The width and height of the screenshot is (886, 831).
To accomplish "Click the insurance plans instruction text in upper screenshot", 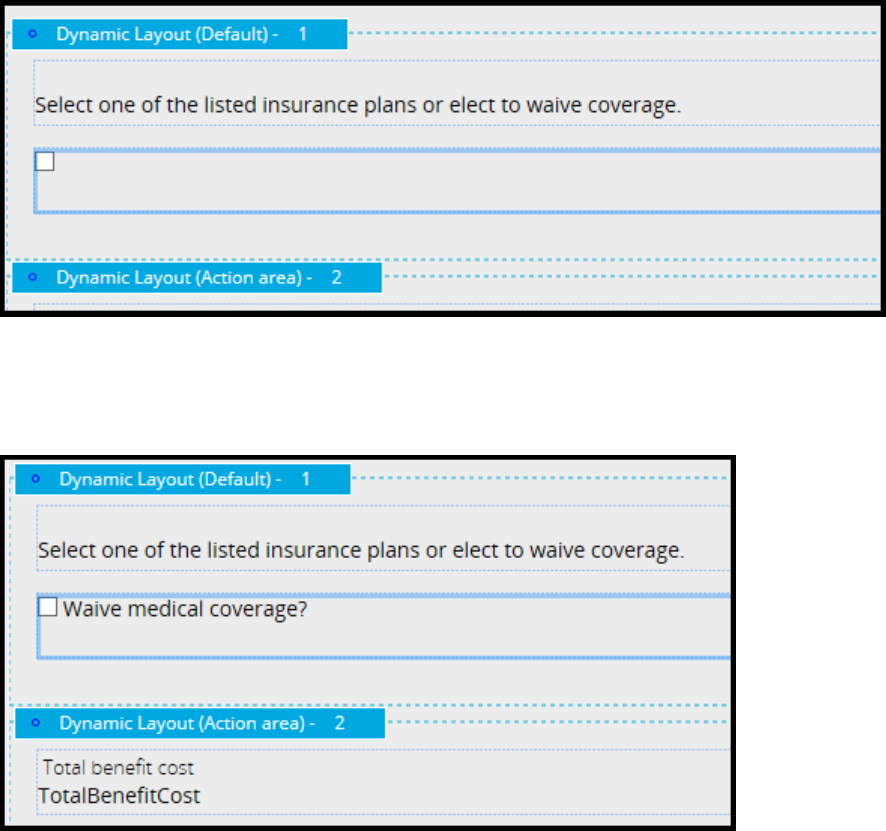I will pyautogui.click(x=358, y=104).
